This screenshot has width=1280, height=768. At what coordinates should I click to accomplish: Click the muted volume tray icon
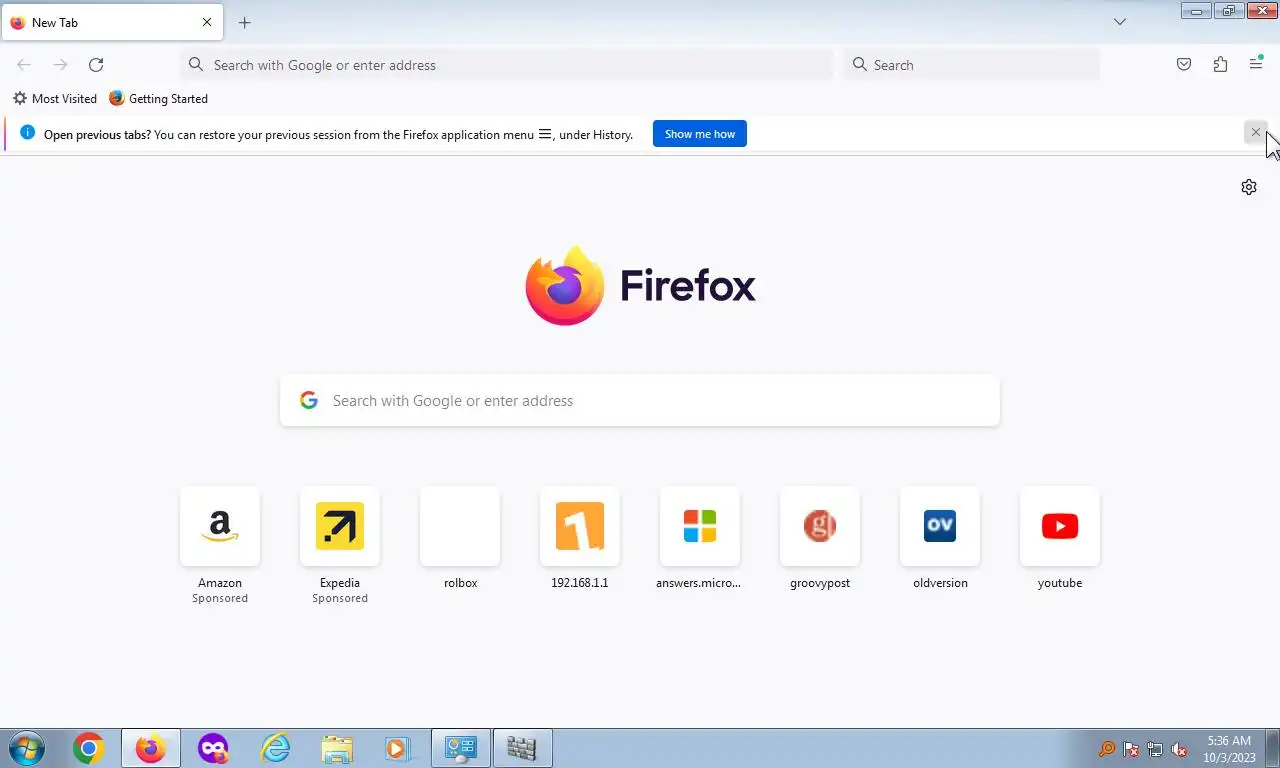1180,749
